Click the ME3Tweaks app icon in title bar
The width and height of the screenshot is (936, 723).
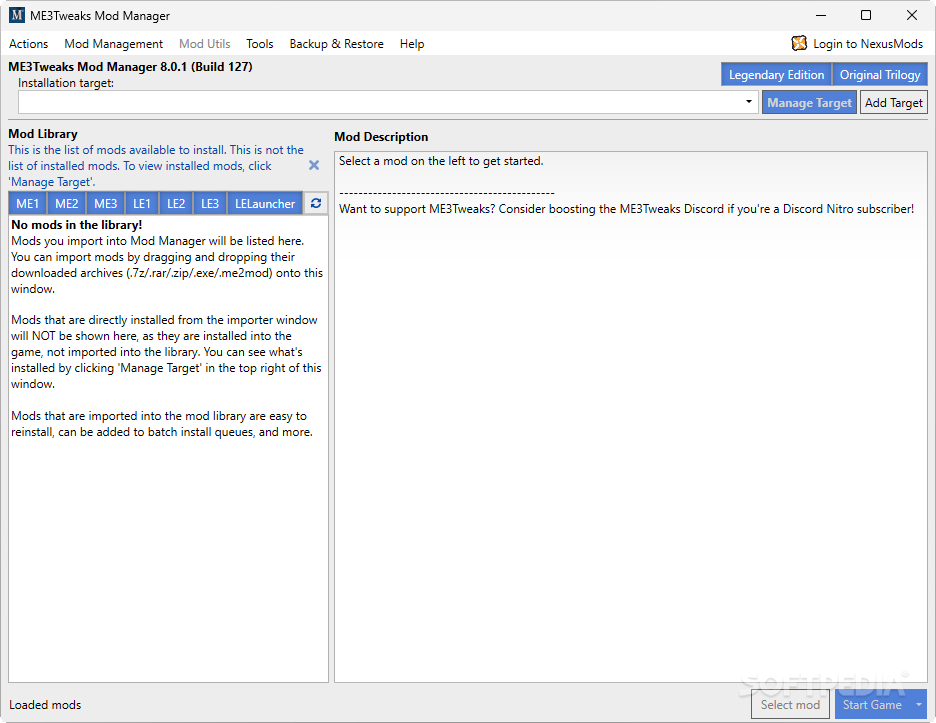pos(17,15)
